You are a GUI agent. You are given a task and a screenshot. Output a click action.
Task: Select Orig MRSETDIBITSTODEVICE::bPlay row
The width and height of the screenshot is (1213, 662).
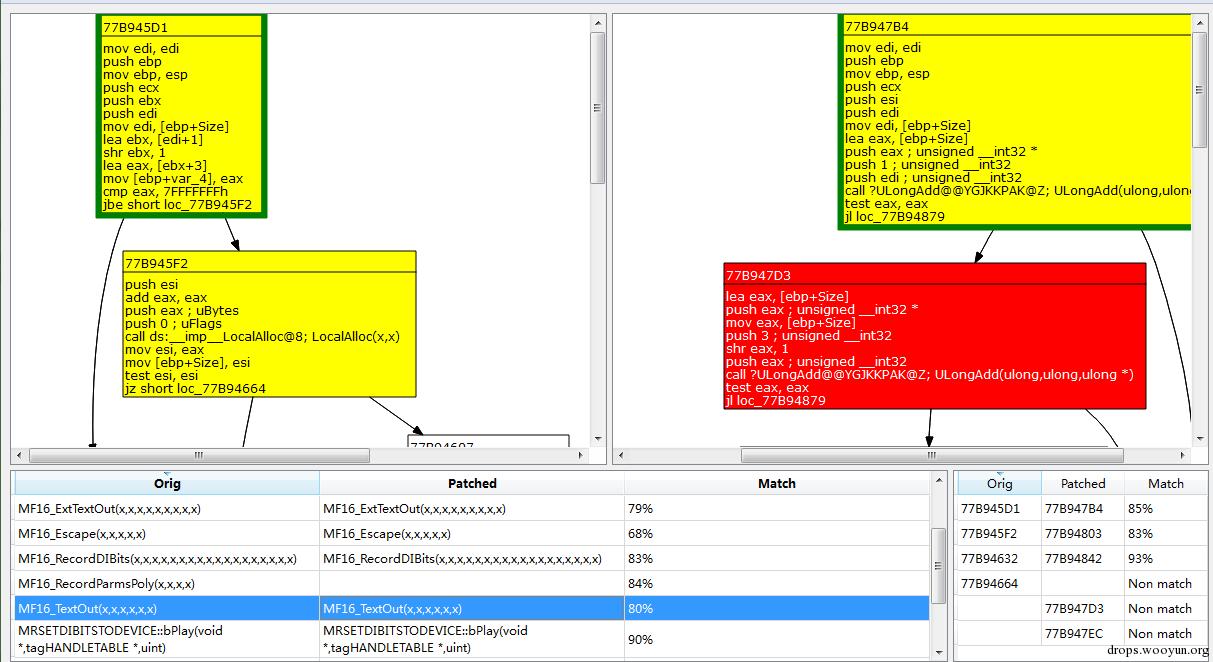(x=167, y=638)
